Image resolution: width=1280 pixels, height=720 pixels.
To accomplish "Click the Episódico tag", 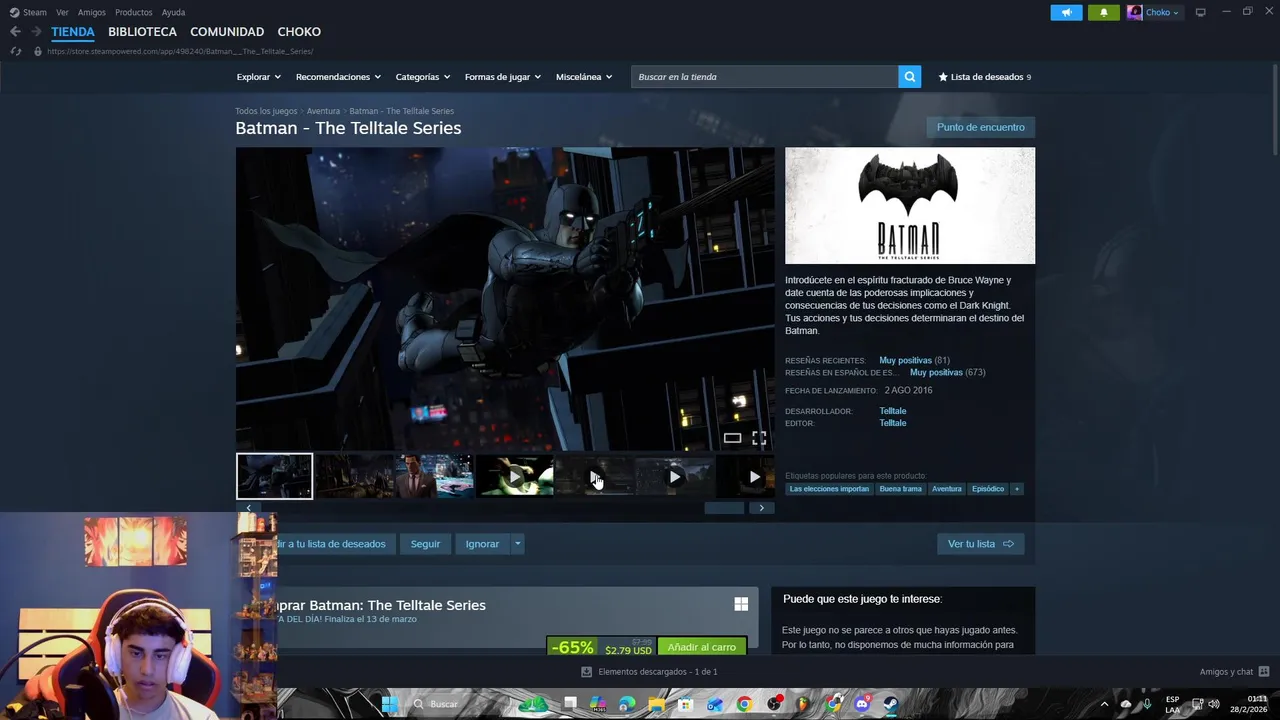I will click(x=988, y=489).
